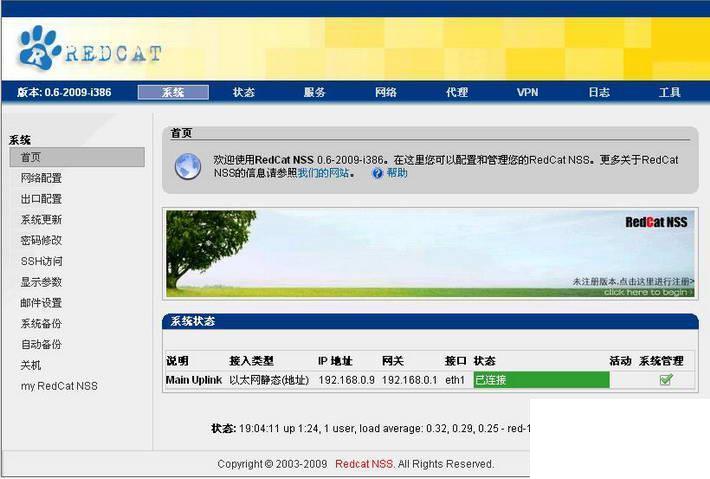The image size is (710, 479).
Task: Open the 工具 menu tab
Action: [x=670, y=92]
